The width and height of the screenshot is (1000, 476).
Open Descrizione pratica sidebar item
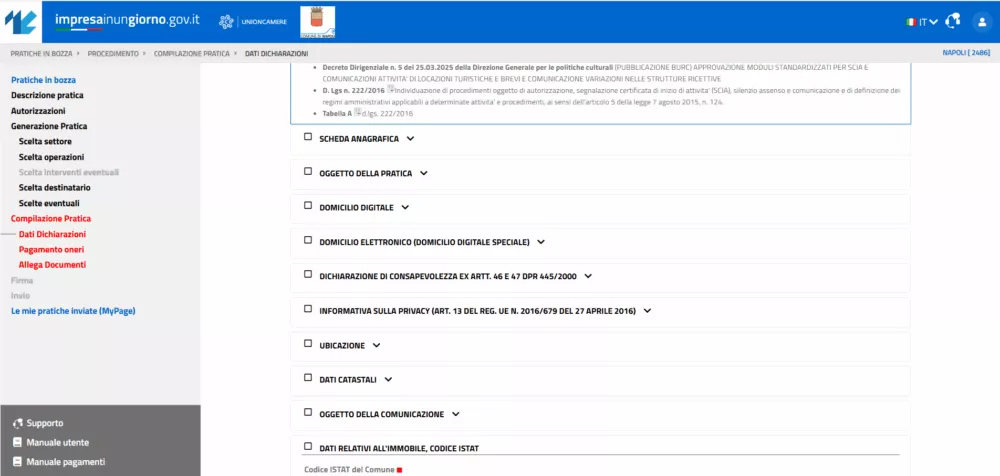click(x=47, y=96)
